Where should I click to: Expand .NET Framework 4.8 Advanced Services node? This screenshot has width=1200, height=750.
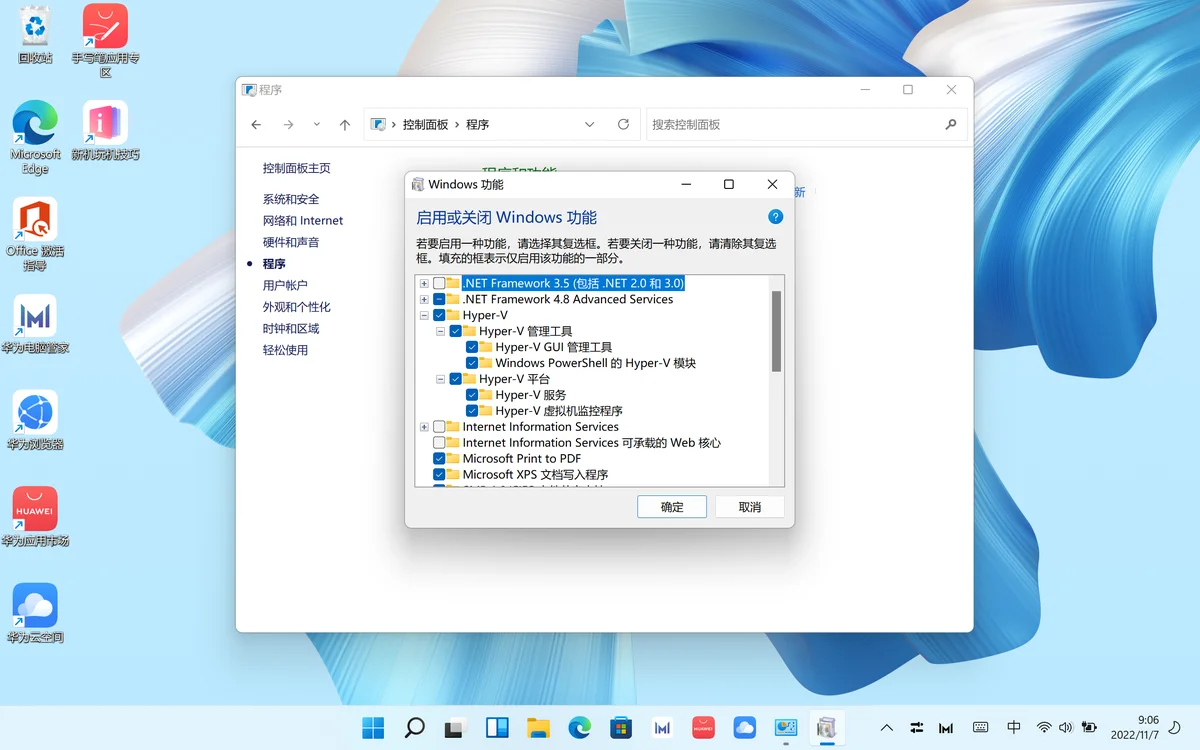click(425, 300)
